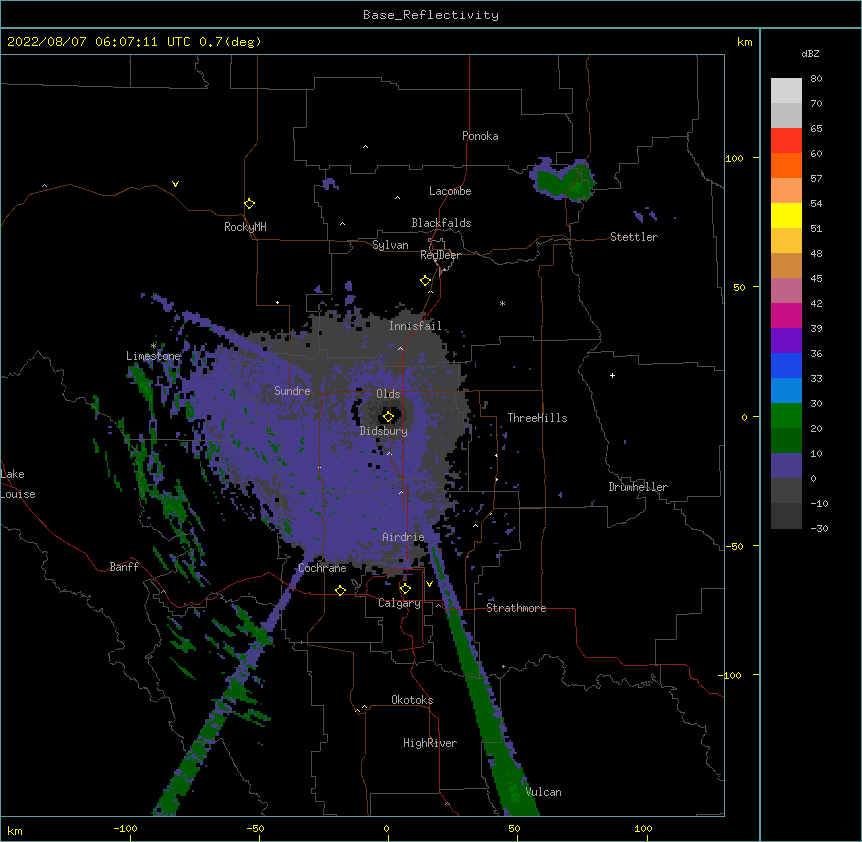Pick the blue 36-33 dBZ swatch
The height and width of the screenshot is (842, 862).
[x=786, y=365]
